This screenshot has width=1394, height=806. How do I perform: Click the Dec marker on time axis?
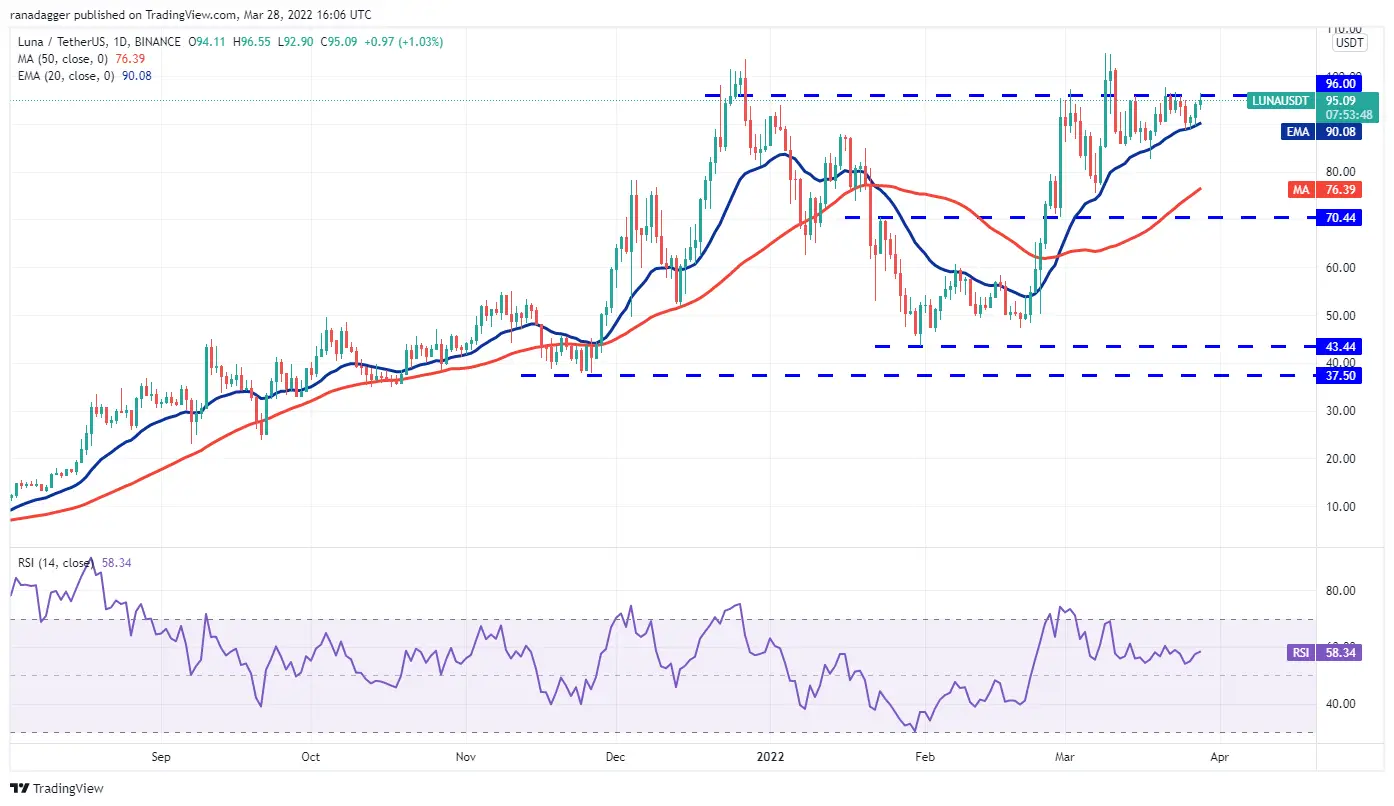[x=615, y=757]
